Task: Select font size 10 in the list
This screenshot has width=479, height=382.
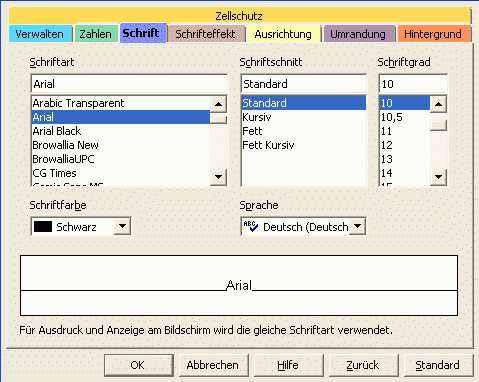Action: (x=405, y=103)
